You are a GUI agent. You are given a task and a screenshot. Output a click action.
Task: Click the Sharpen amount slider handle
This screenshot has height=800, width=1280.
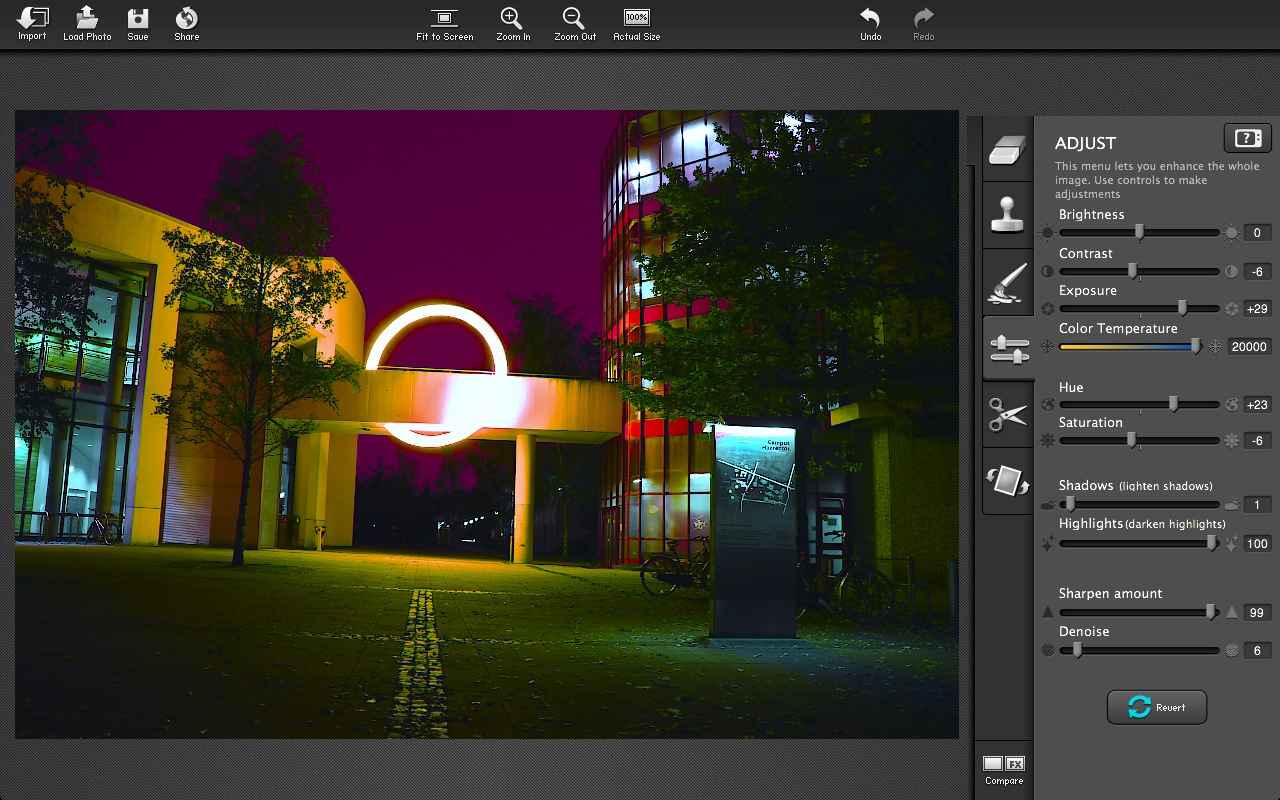tap(1211, 612)
